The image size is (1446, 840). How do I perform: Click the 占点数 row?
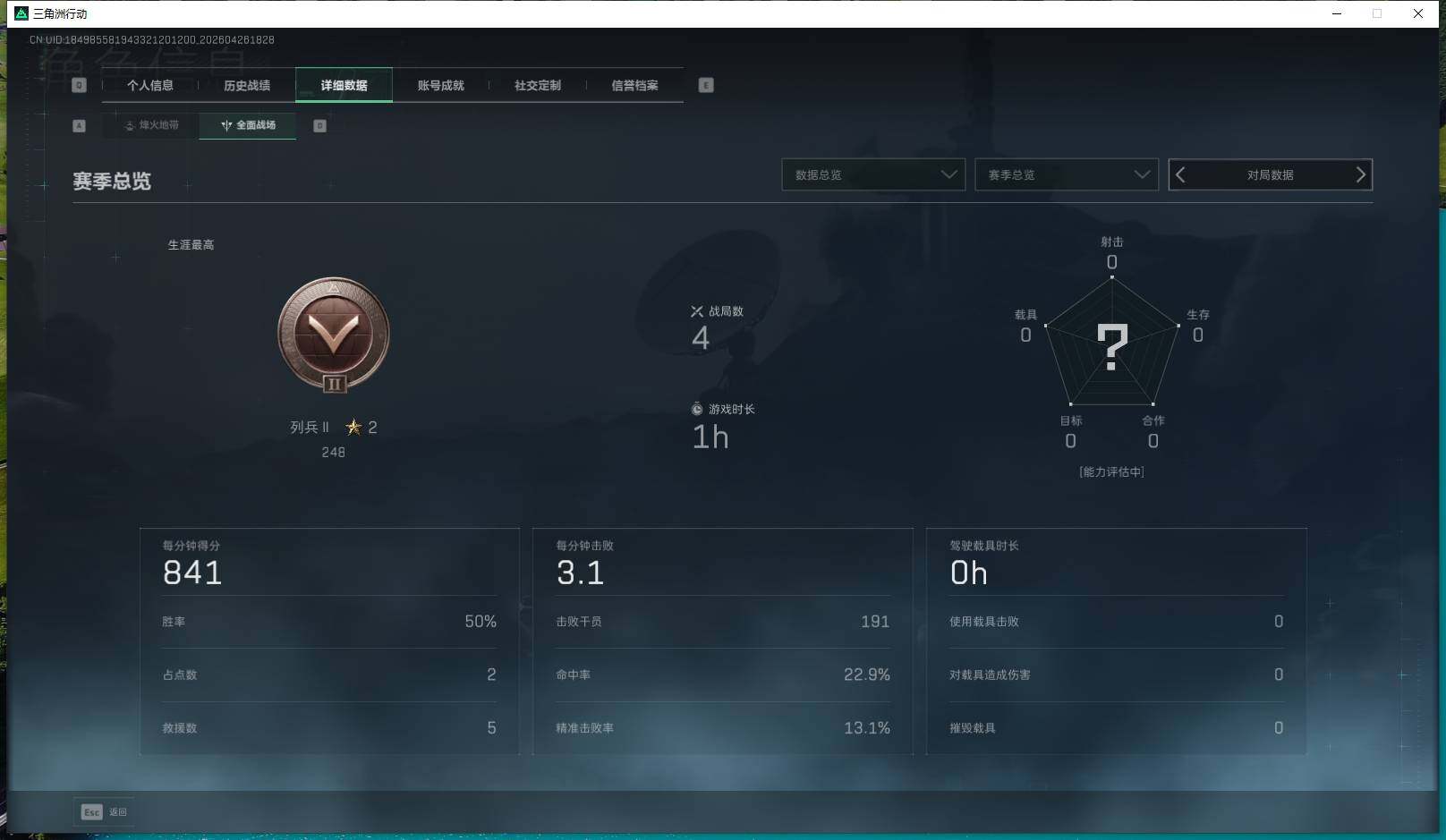click(x=329, y=675)
